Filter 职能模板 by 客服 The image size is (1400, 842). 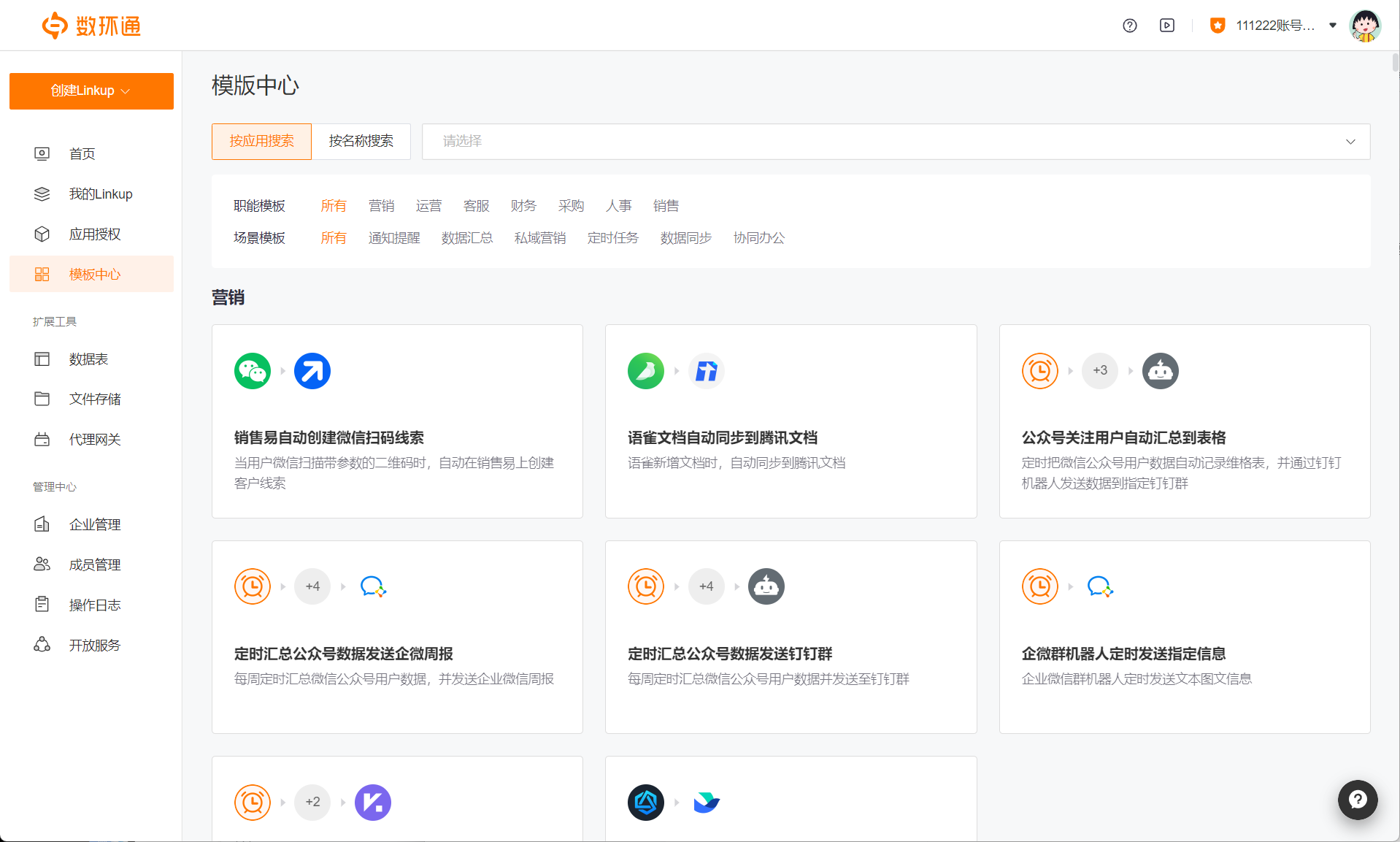pyautogui.click(x=476, y=206)
